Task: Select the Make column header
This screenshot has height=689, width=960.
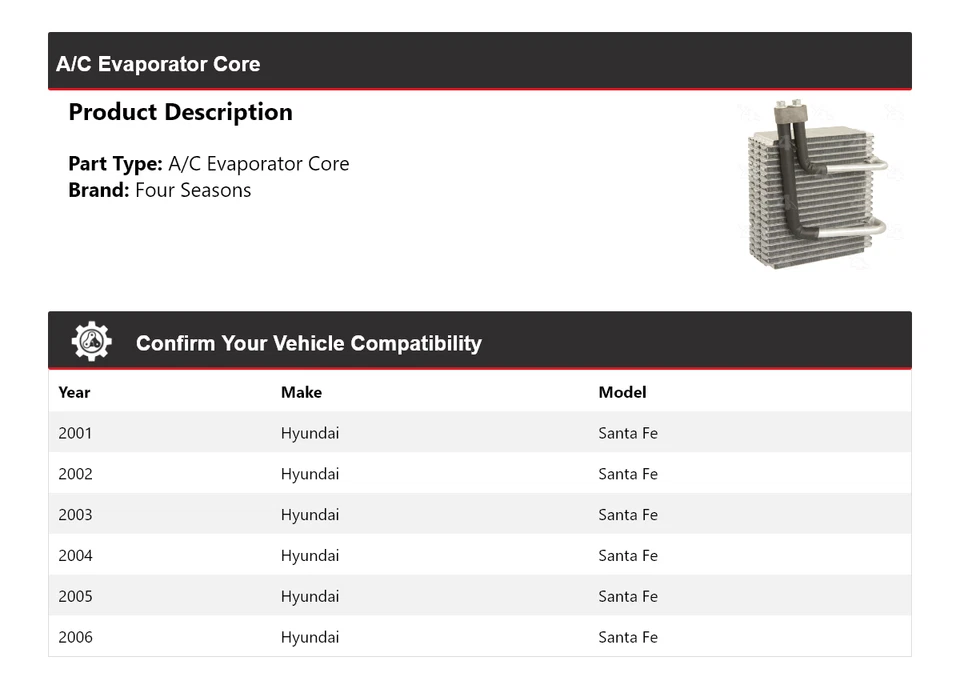Action: click(x=301, y=392)
